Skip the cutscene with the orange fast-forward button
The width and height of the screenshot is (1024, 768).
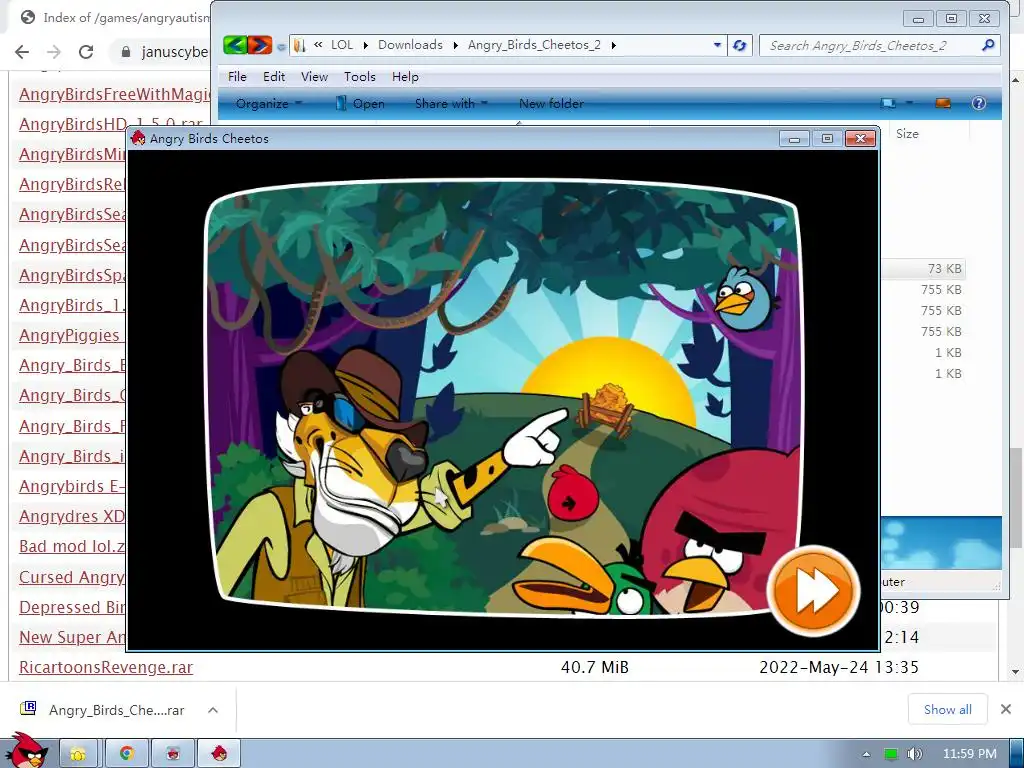click(812, 591)
